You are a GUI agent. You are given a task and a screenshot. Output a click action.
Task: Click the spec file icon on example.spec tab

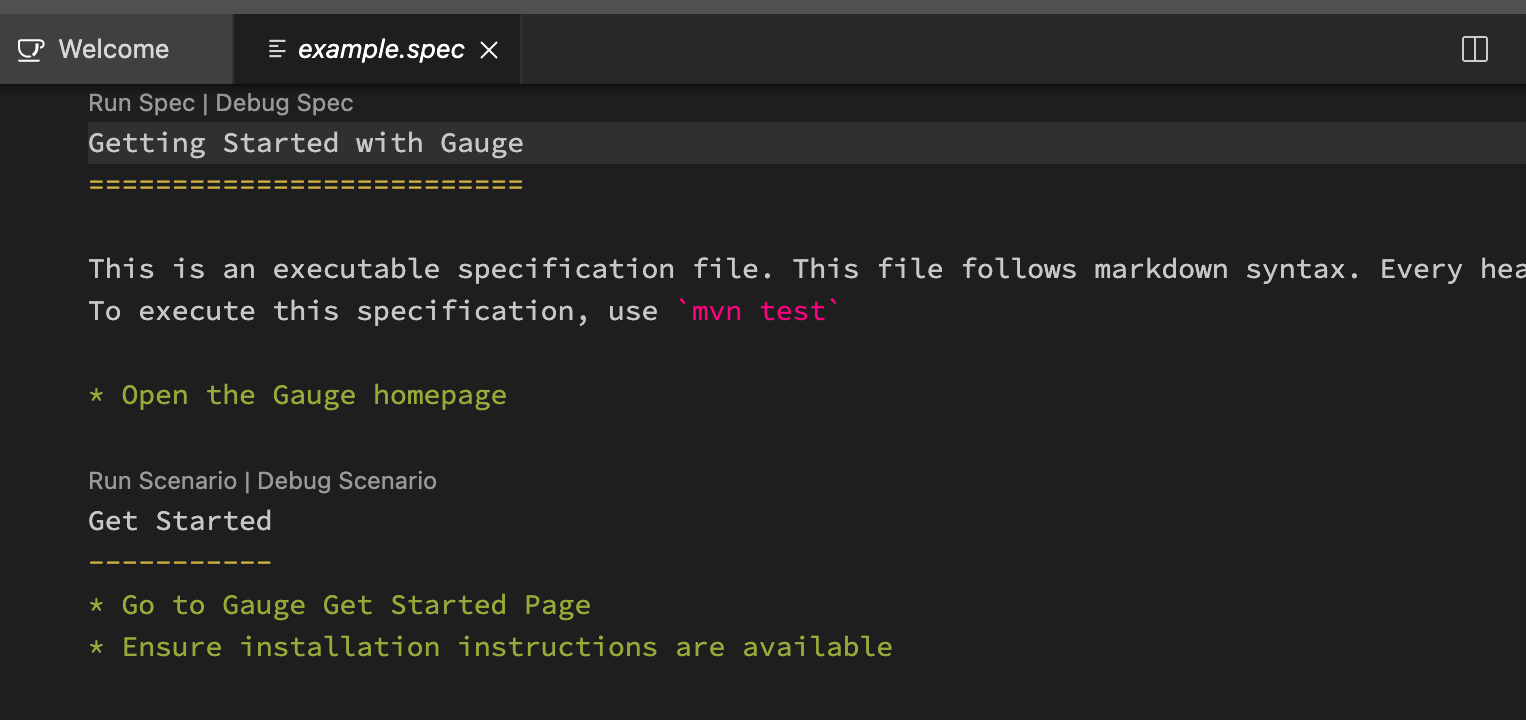pyautogui.click(x=276, y=48)
